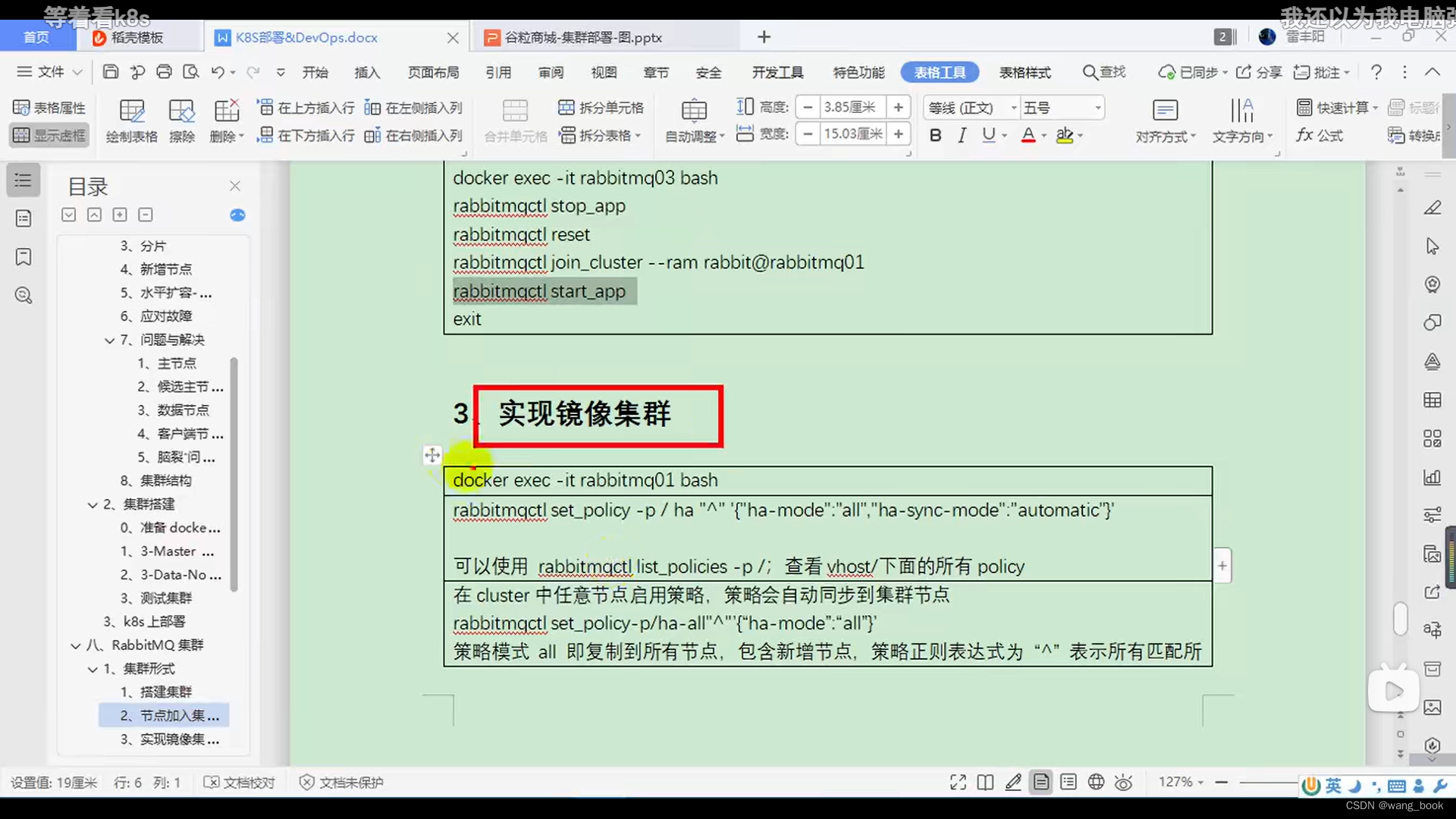Click the Redo arrow icon
Screen dimensions: 1456x819
(x=253, y=72)
